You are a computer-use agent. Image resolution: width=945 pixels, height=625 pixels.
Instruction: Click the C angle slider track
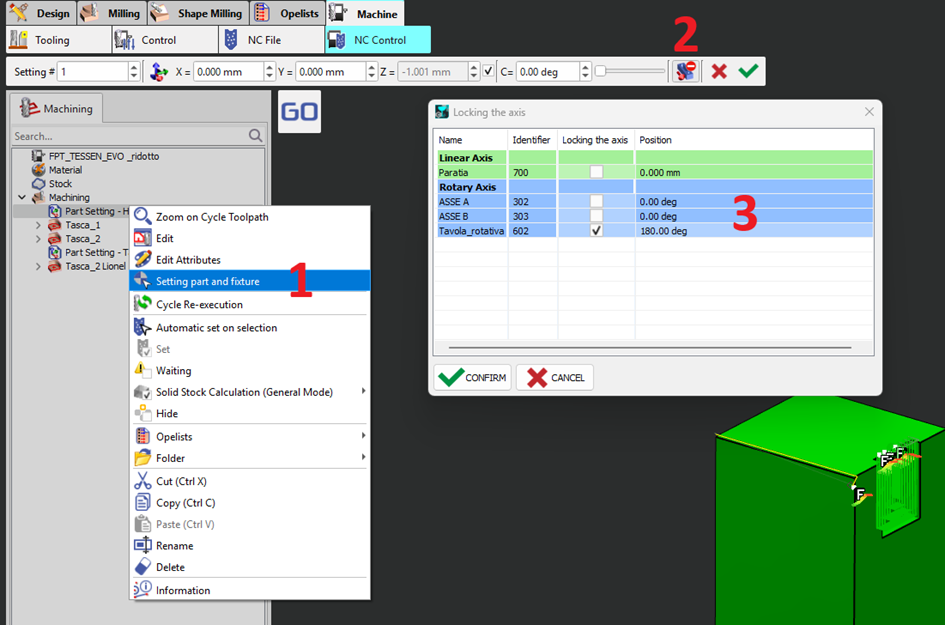(x=630, y=71)
